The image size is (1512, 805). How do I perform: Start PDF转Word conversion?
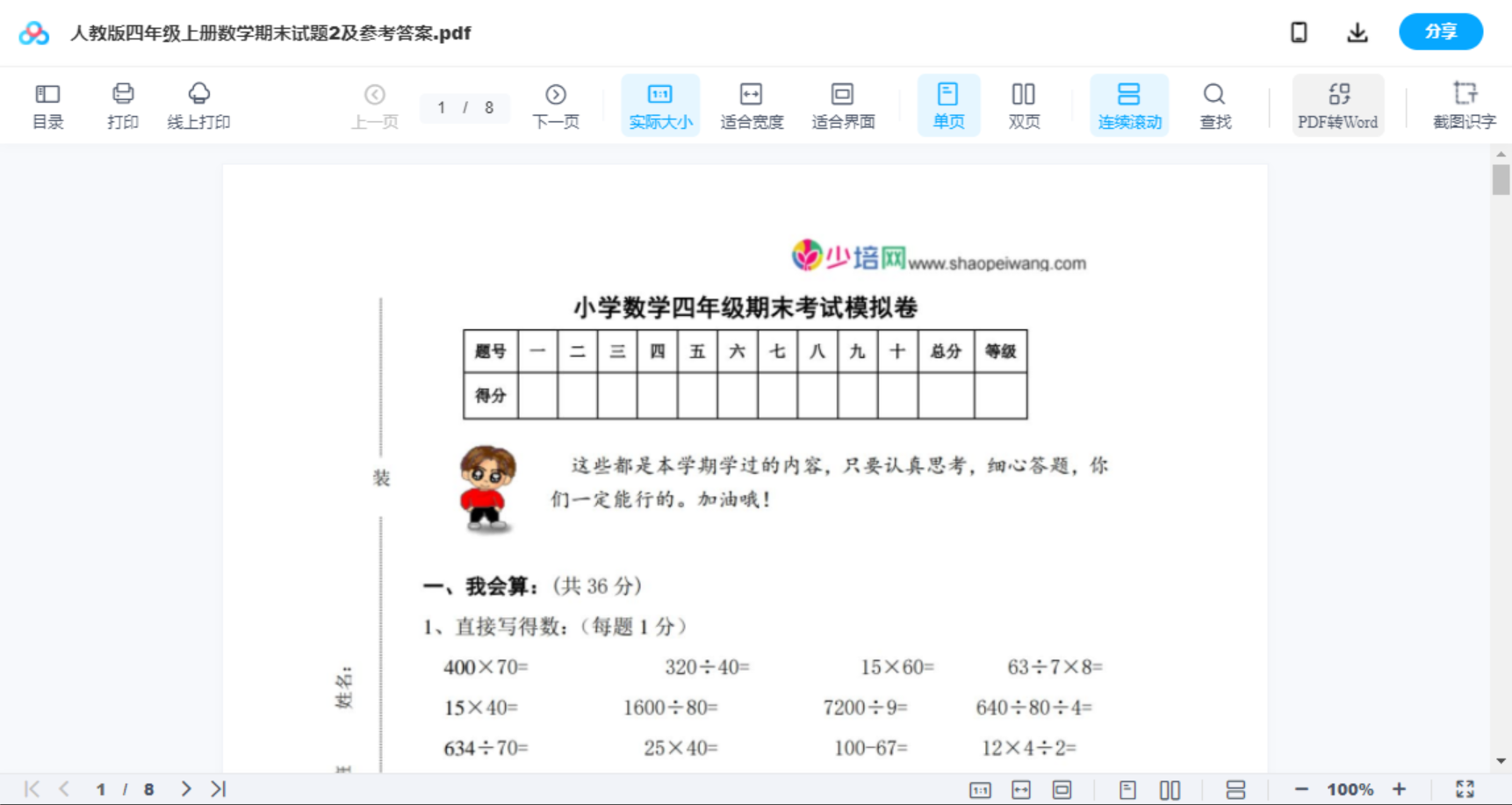tap(1337, 104)
